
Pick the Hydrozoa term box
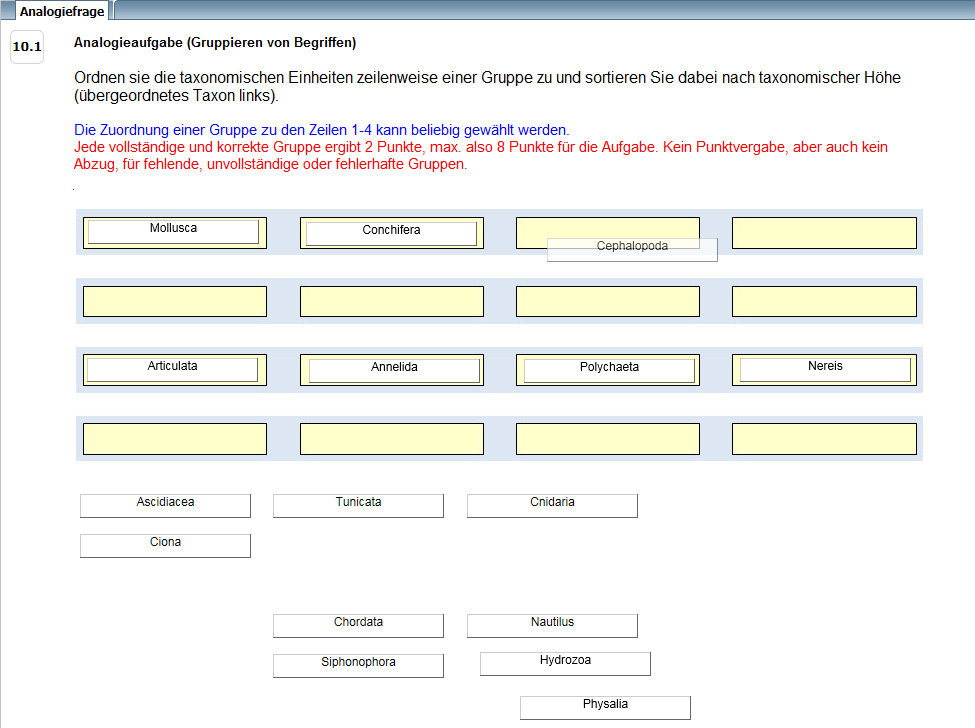(x=565, y=663)
